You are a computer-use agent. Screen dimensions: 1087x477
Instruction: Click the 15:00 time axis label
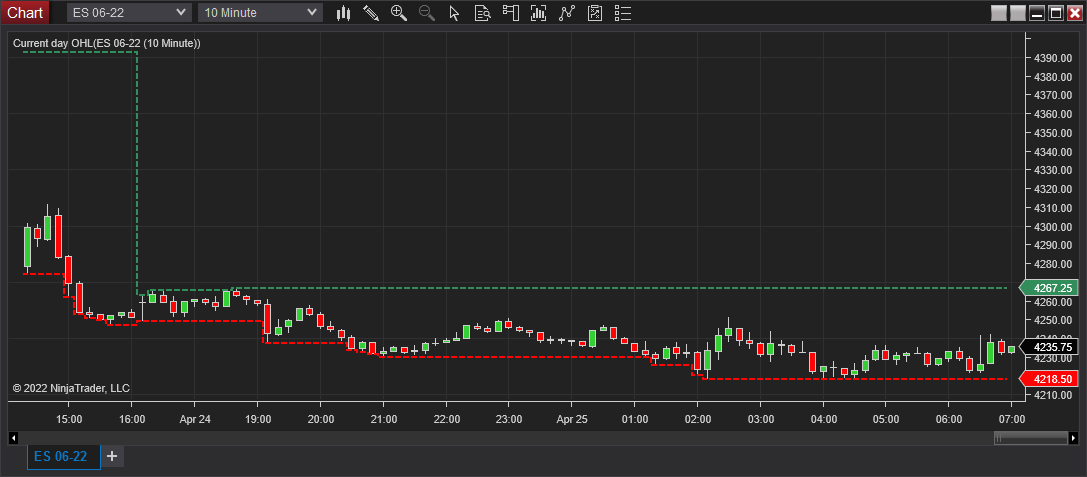69,419
